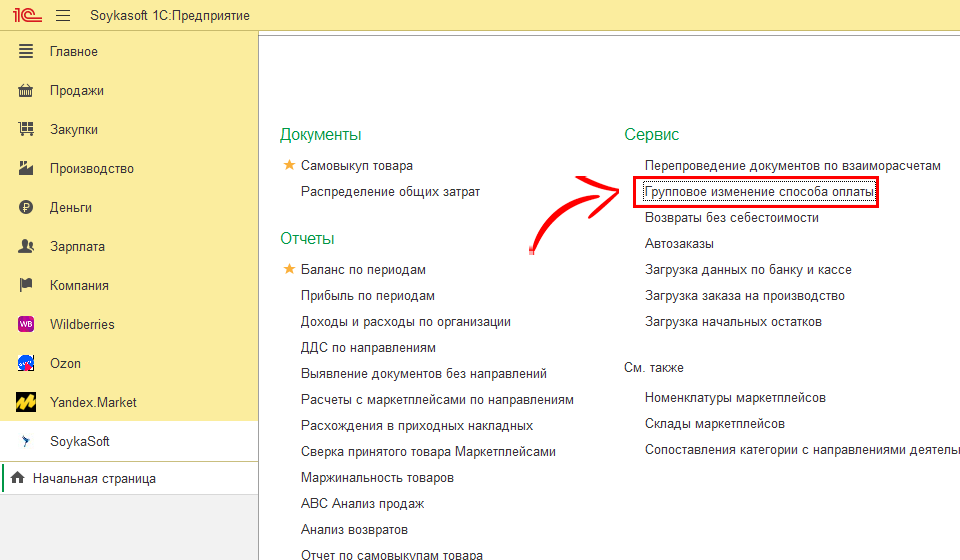Select the Производство factory icon

[x=27, y=169]
